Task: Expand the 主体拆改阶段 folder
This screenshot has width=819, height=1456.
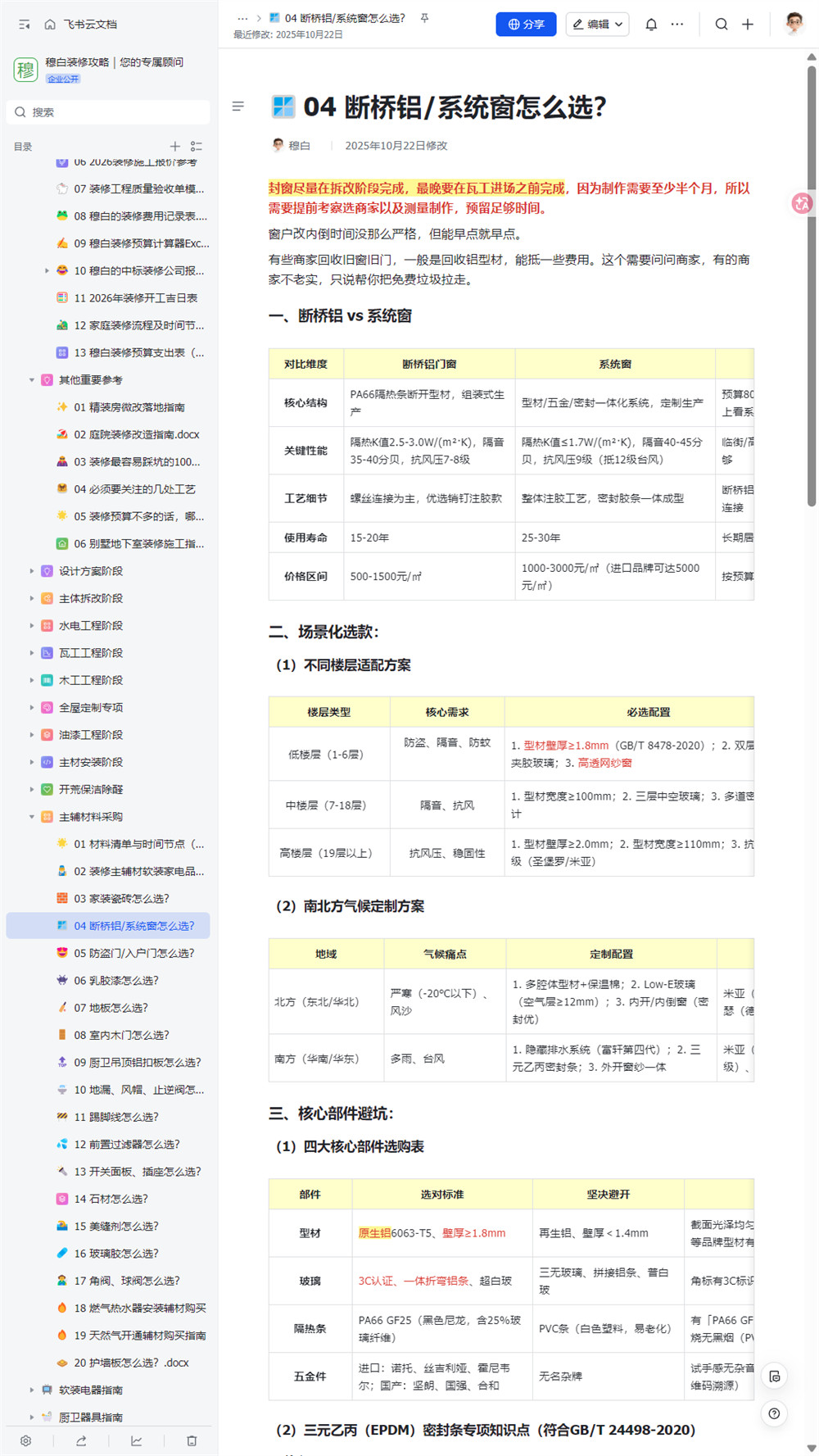Action: tap(32, 598)
